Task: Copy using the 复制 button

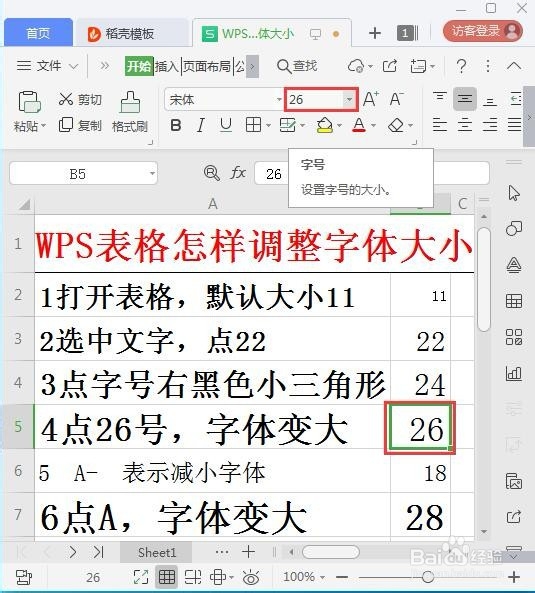Action: (80, 125)
